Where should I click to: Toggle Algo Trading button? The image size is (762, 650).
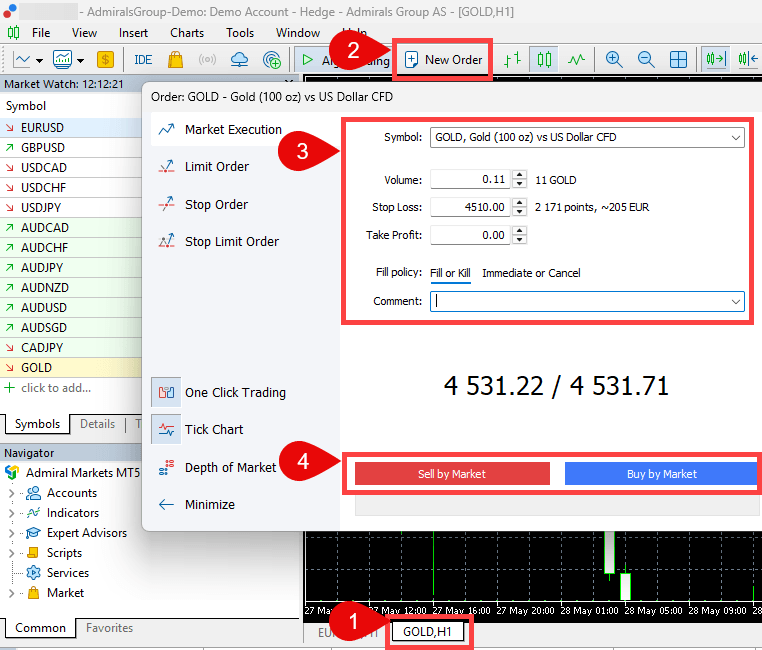point(343,60)
